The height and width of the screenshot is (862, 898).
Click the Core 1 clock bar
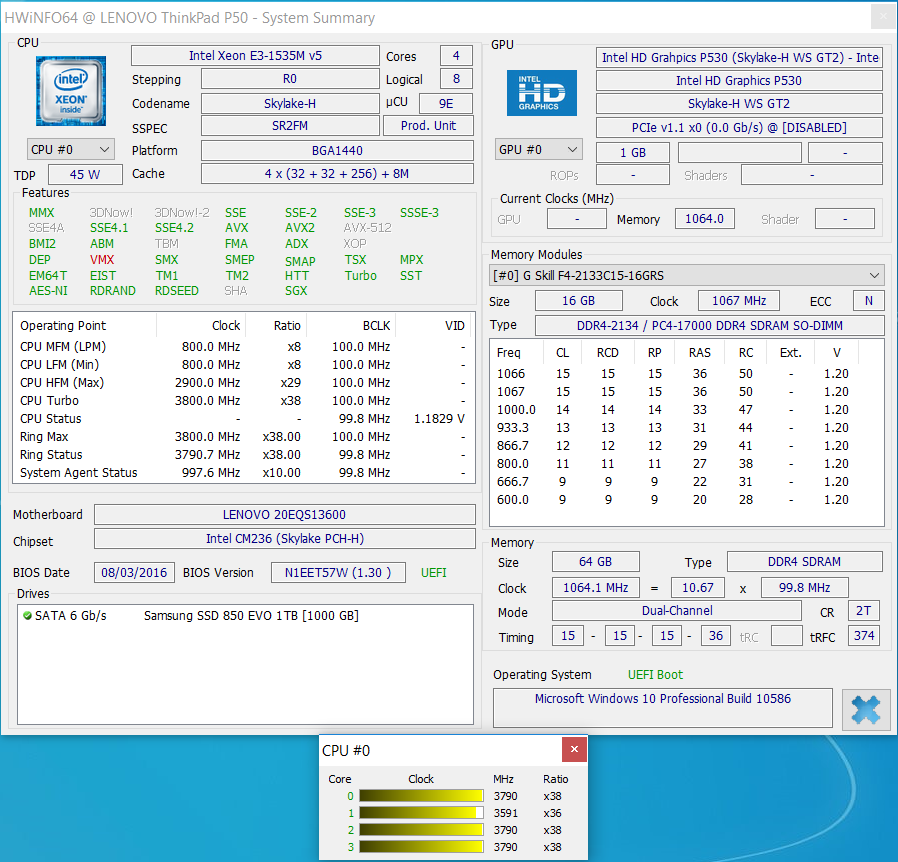(x=421, y=813)
